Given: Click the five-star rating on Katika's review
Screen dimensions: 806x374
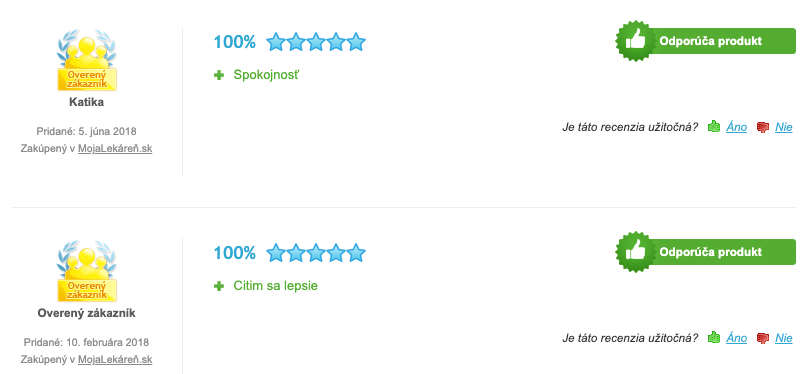Looking at the screenshot, I should [x=316, y=42].
